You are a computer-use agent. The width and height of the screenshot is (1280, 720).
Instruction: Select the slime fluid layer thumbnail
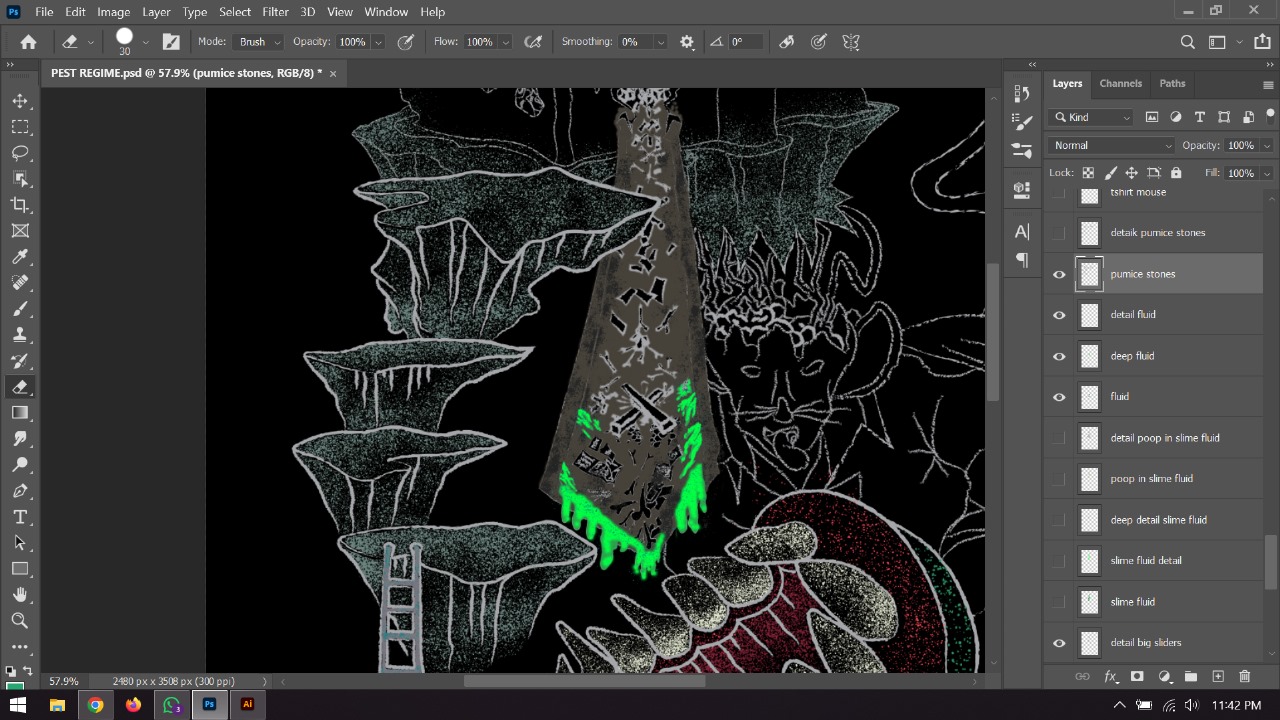click(1090, 602)
